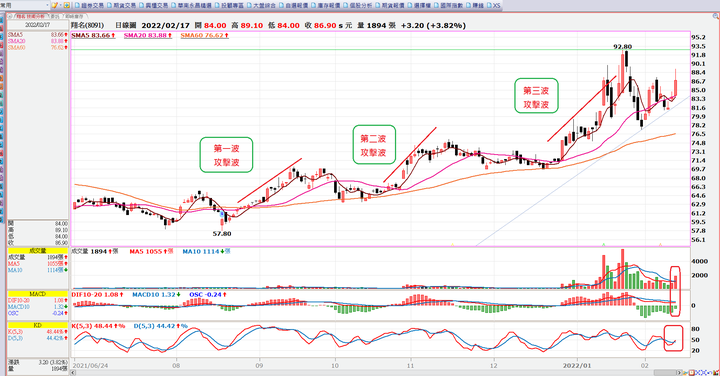The image size is (720, 376).
Task: Click the 2021/06/24 start date on the time axis
Action: tap(90, 365)
